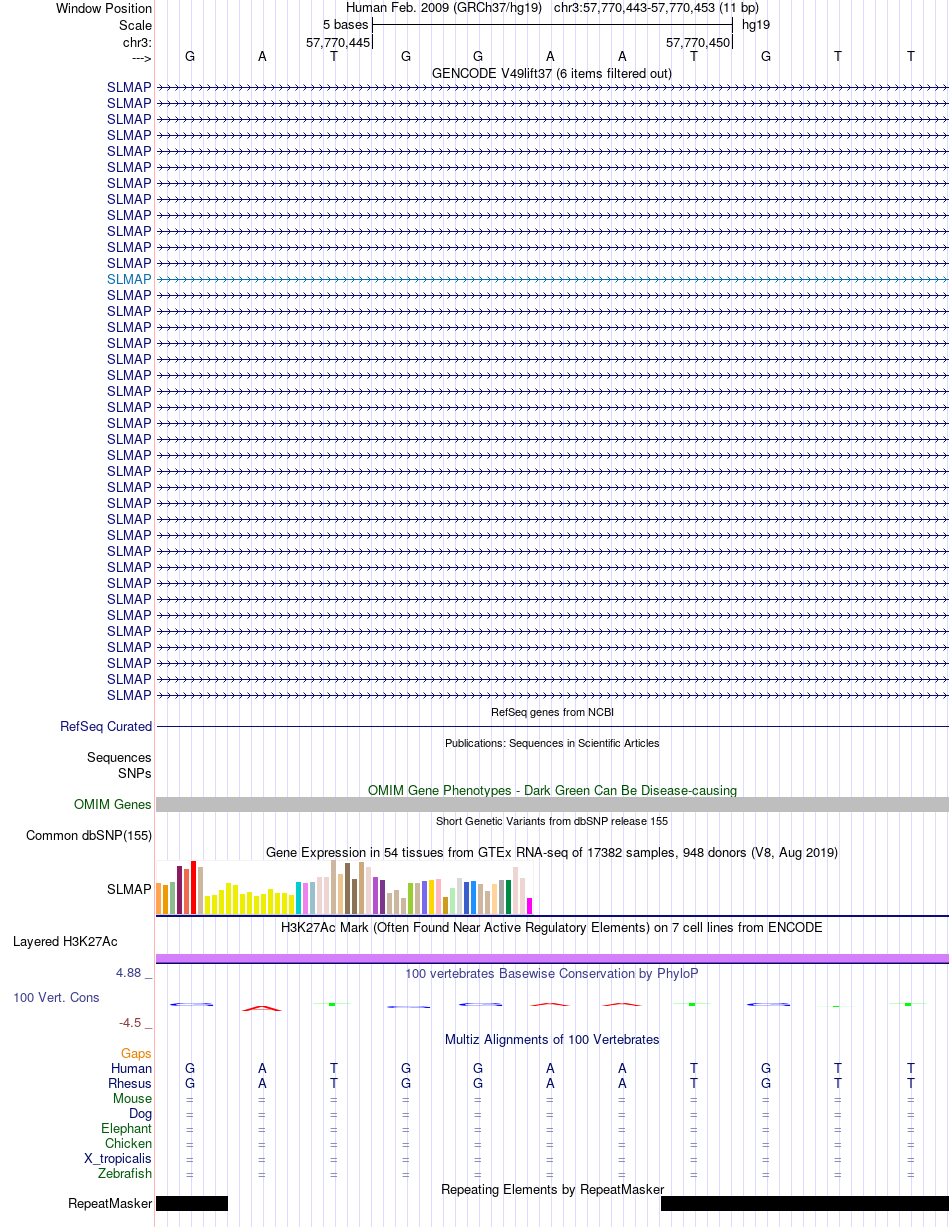
Task: Select the Human alignment row label
Action: [x=132, y=1068]
